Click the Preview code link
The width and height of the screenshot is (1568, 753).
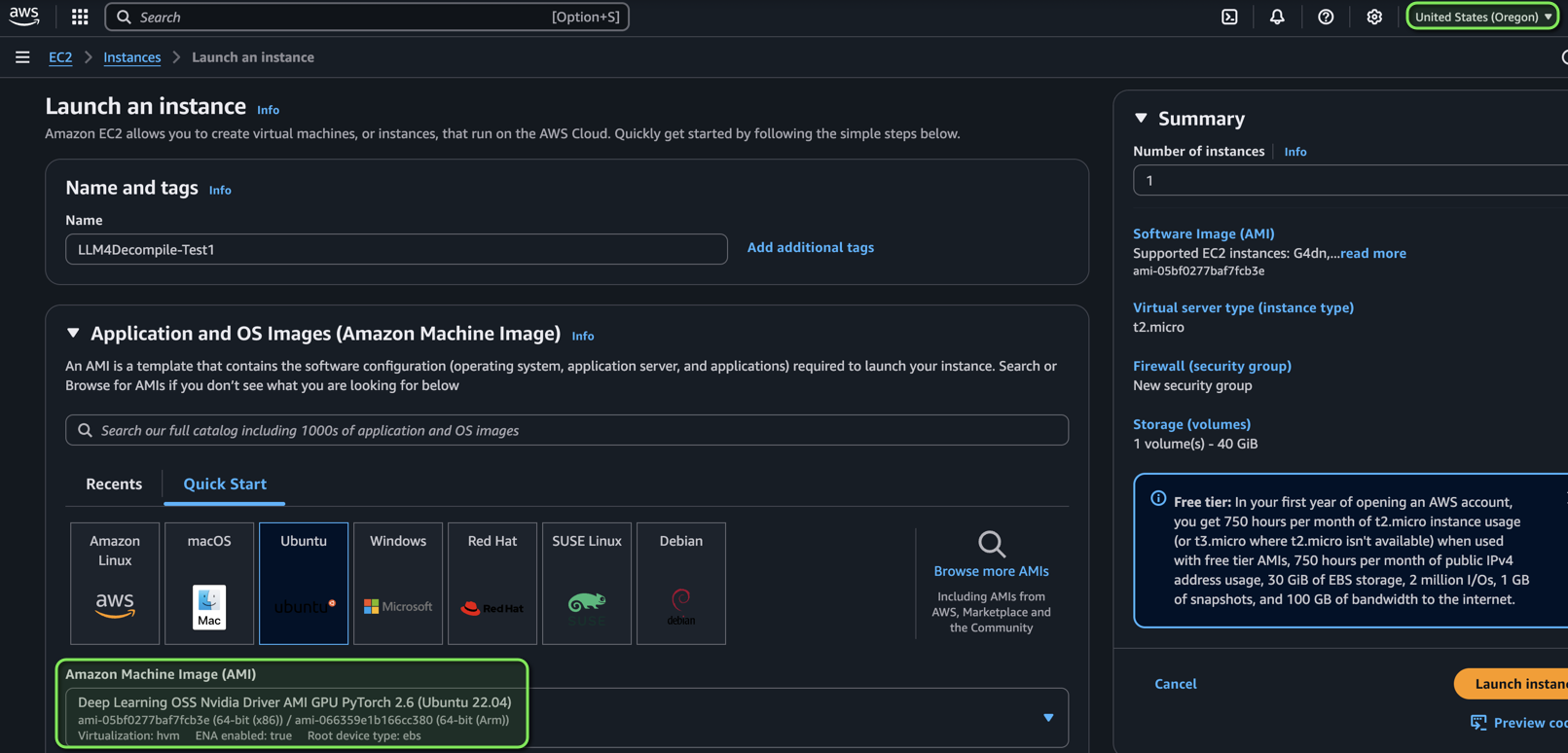click(1530, 723)
